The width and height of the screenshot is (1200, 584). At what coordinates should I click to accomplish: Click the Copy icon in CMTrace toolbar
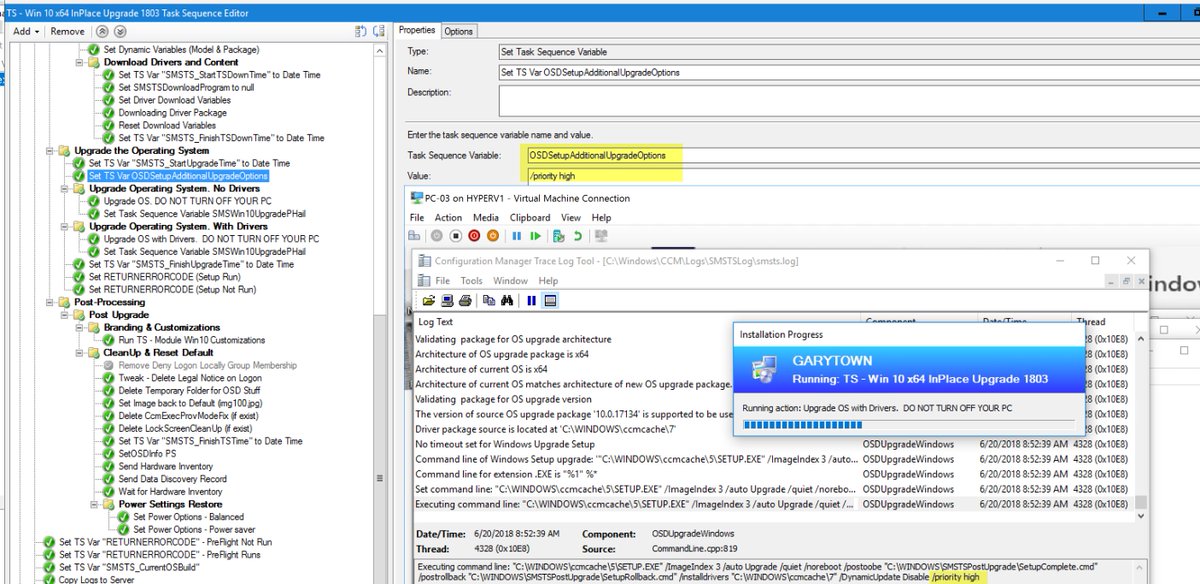[489, 300]
